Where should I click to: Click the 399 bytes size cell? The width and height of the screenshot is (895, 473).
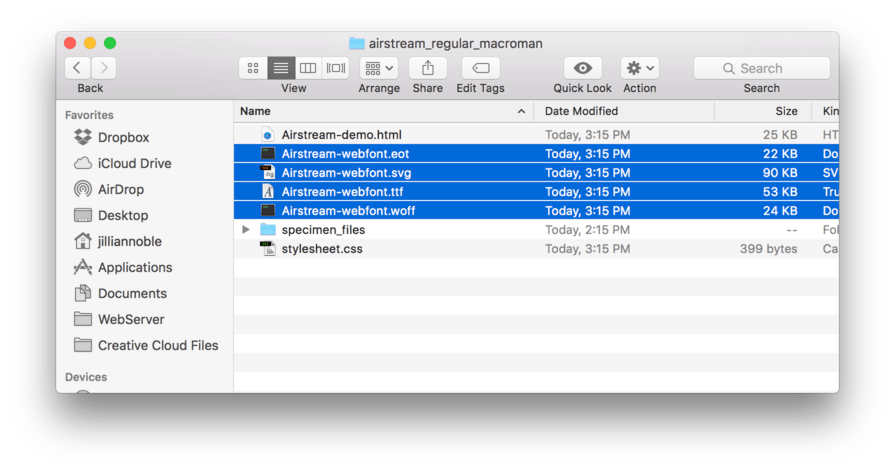(x=768, y=249)
